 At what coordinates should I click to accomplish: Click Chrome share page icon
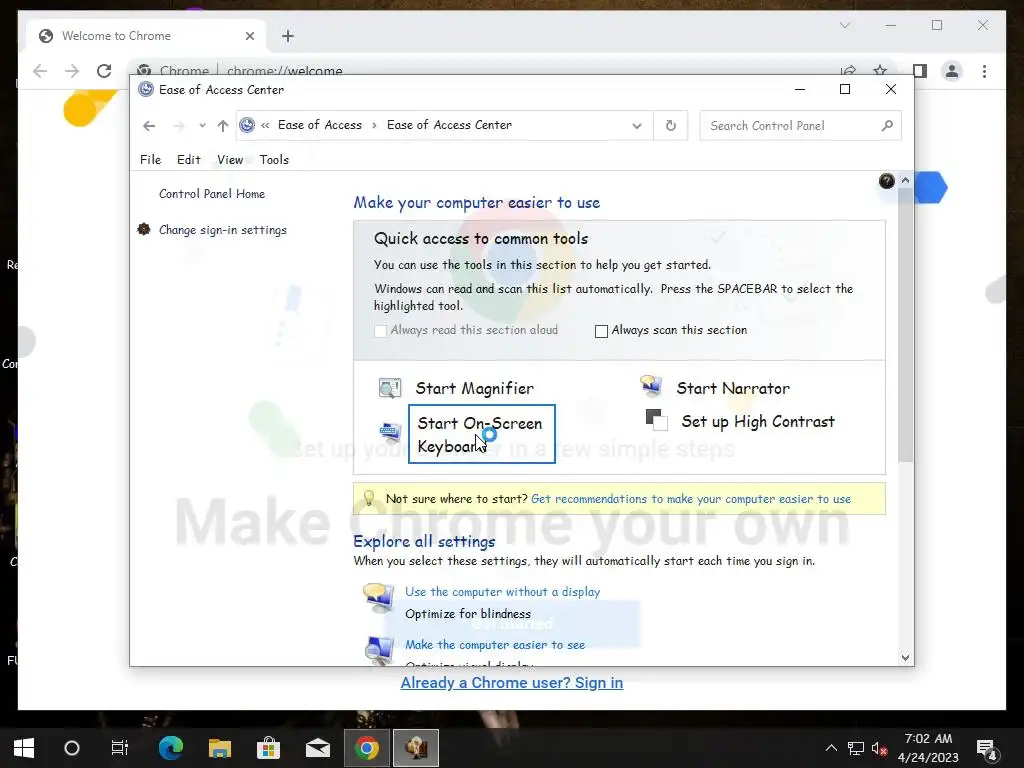848,70
